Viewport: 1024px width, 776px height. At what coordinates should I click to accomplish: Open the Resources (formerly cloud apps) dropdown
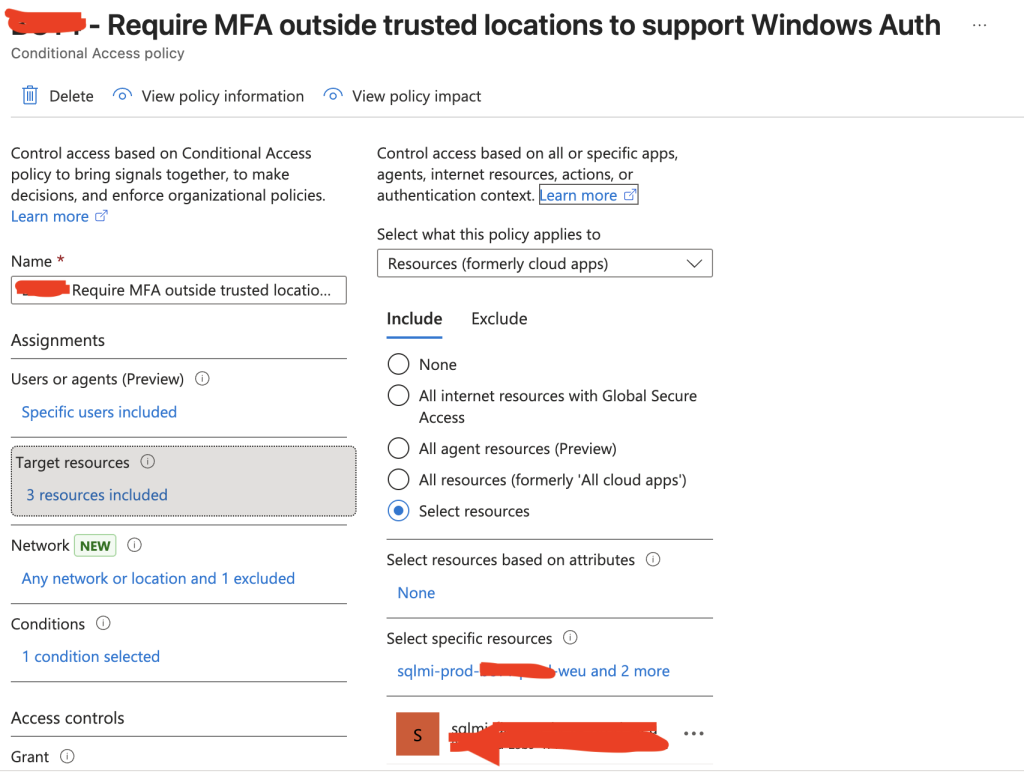tap(544, 264)
